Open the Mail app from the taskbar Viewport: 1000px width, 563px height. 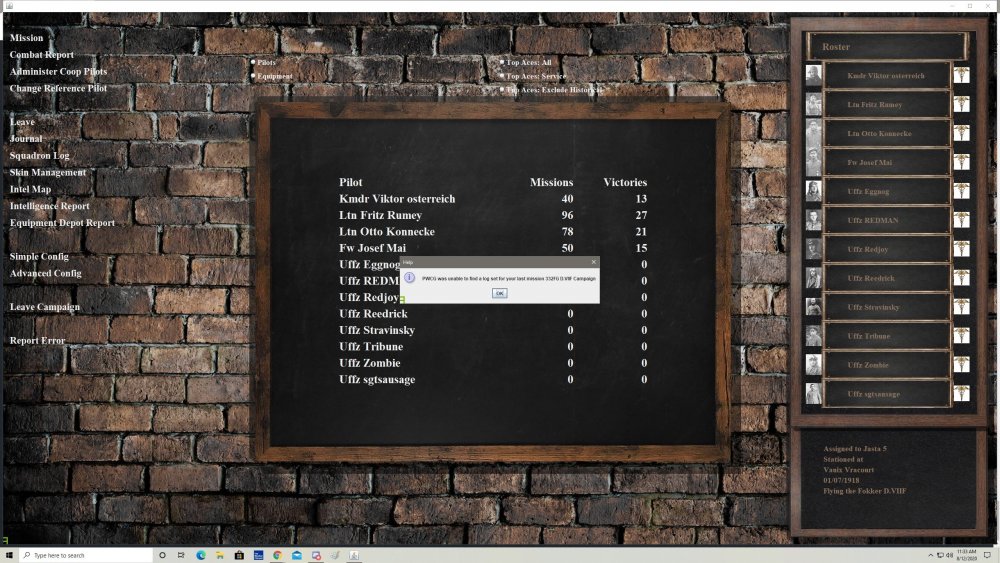(297, 555)
